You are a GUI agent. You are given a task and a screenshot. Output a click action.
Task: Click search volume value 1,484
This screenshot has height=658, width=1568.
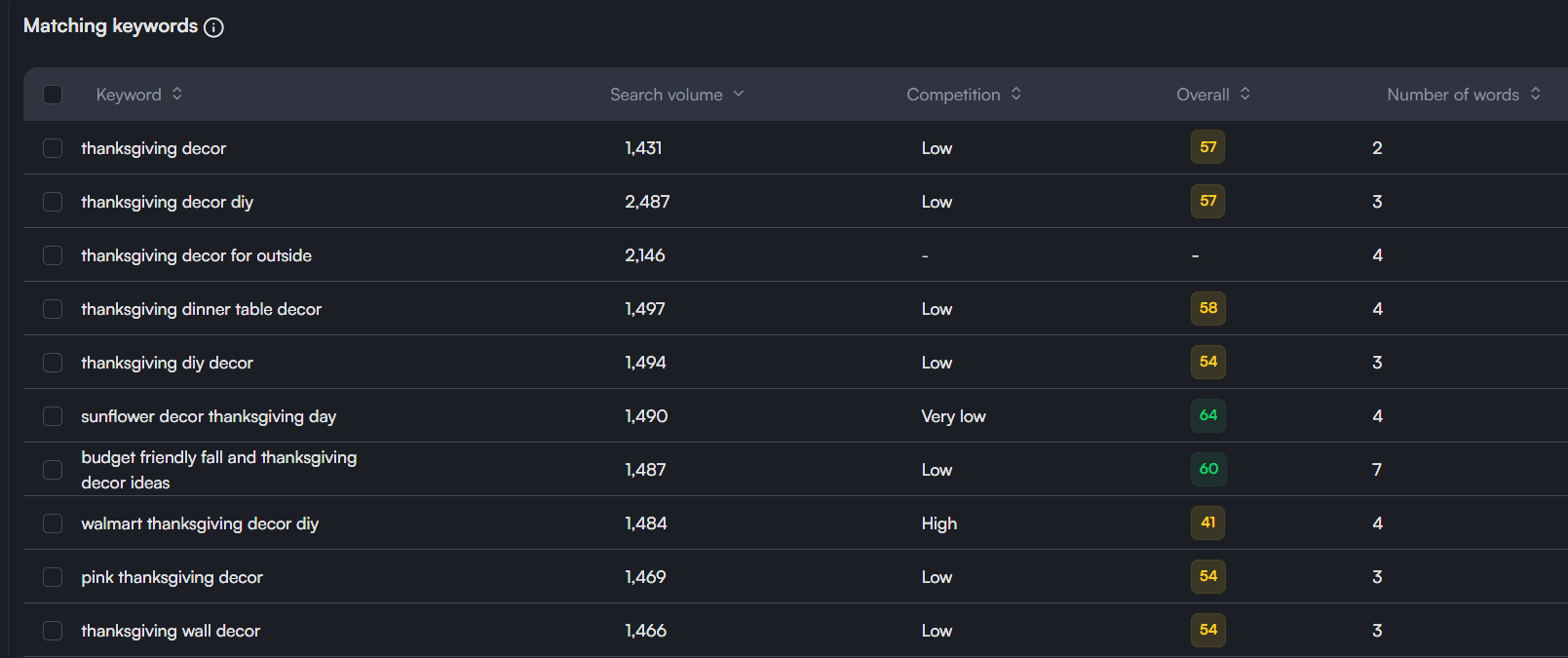click(646, 523)
